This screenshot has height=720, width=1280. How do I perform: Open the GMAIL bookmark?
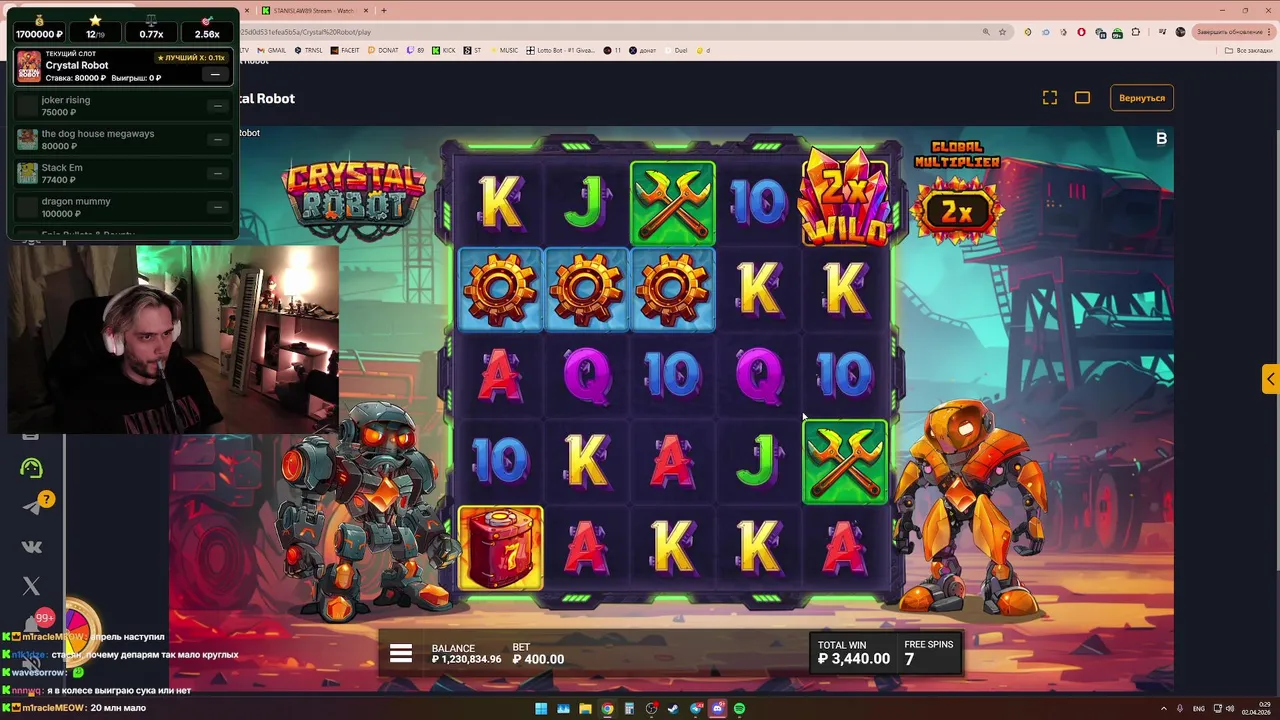click(x=272, y=50)
